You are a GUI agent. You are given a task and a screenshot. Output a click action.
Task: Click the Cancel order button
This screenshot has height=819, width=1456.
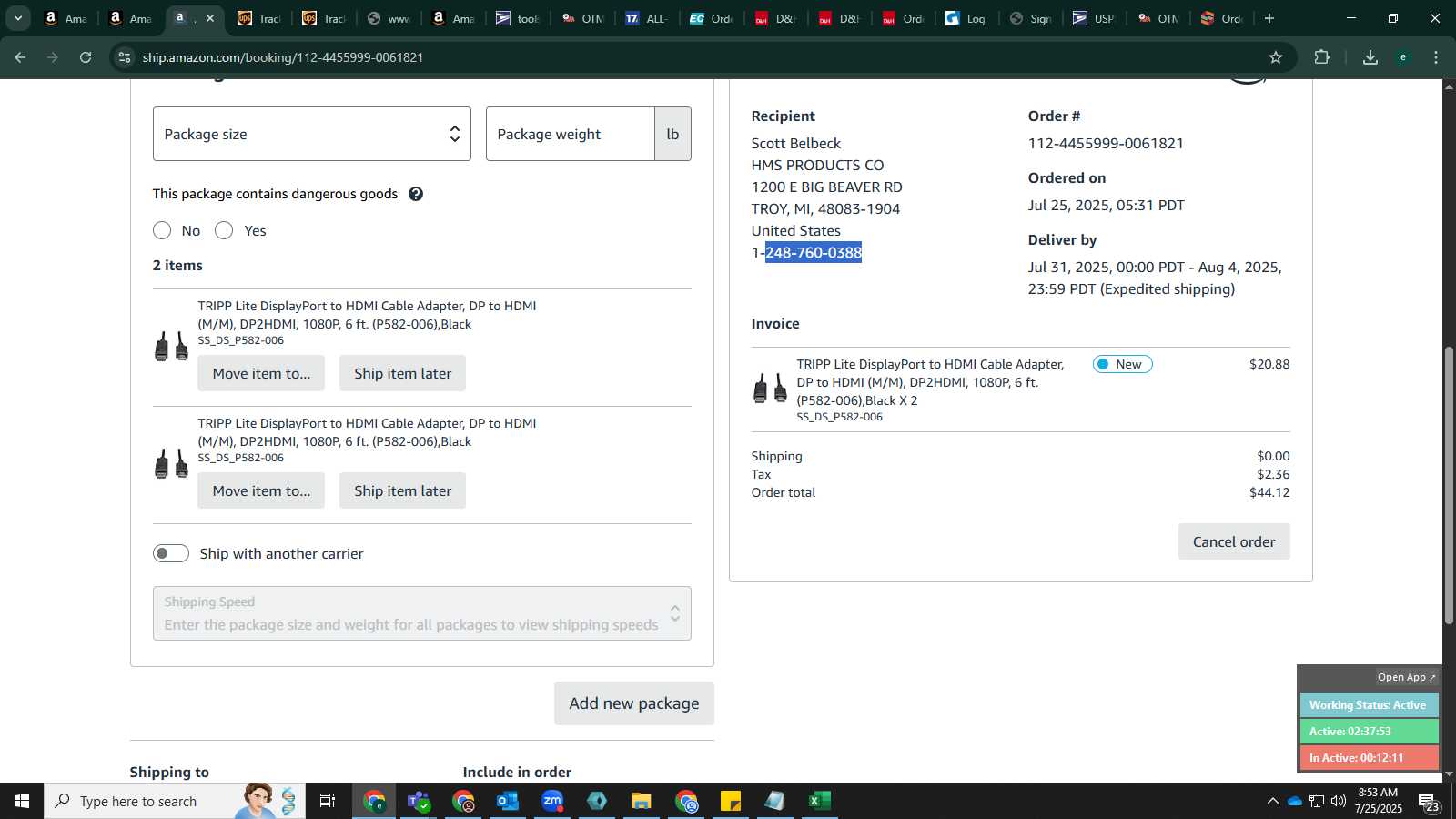tap(1234, 541)
